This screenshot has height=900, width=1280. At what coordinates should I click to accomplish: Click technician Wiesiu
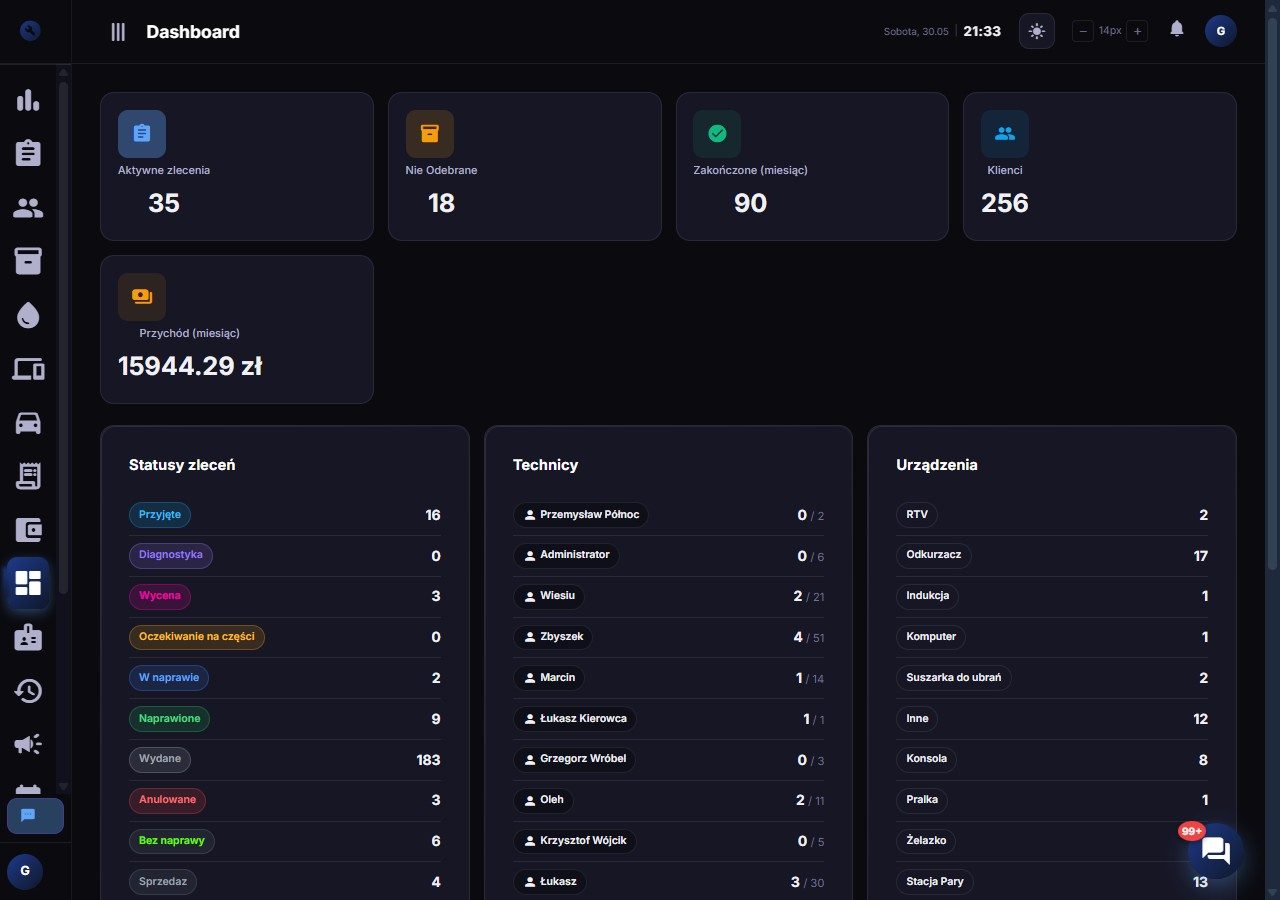click(549, 596)
